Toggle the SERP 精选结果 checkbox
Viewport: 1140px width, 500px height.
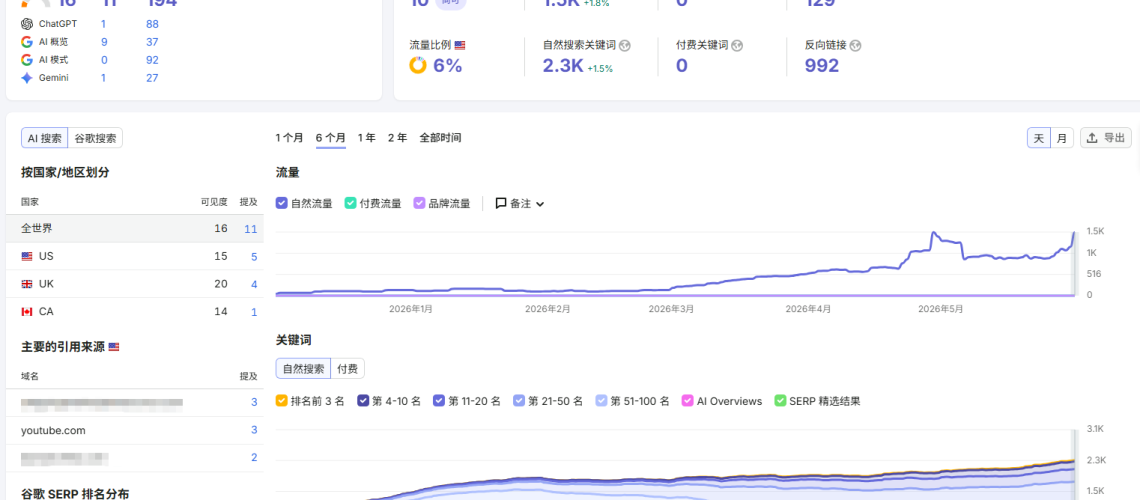coord(780,400)
